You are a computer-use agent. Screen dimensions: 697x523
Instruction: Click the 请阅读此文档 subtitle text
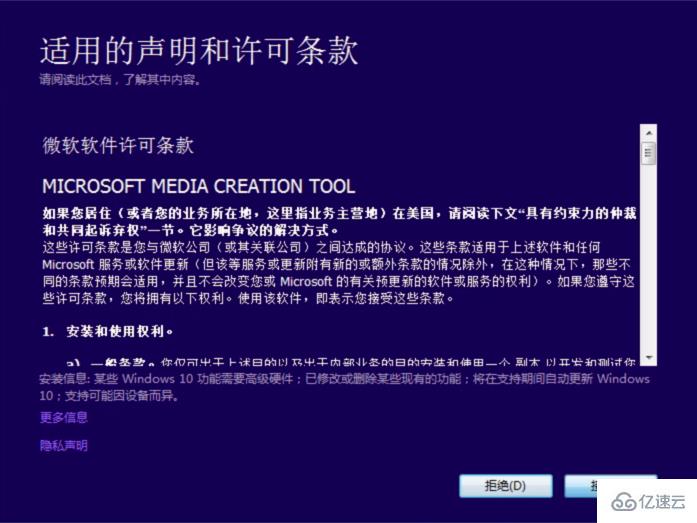[x=121, y=80]
